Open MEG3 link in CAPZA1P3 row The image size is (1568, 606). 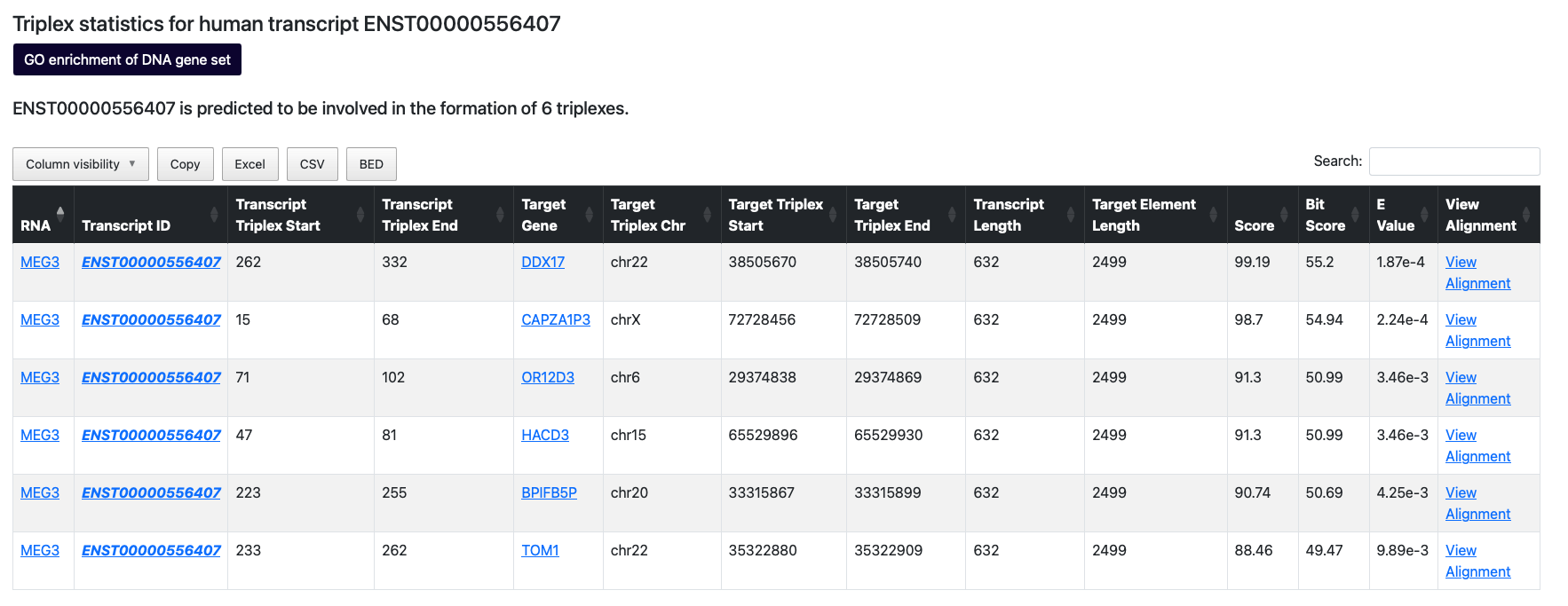(40, 319)
